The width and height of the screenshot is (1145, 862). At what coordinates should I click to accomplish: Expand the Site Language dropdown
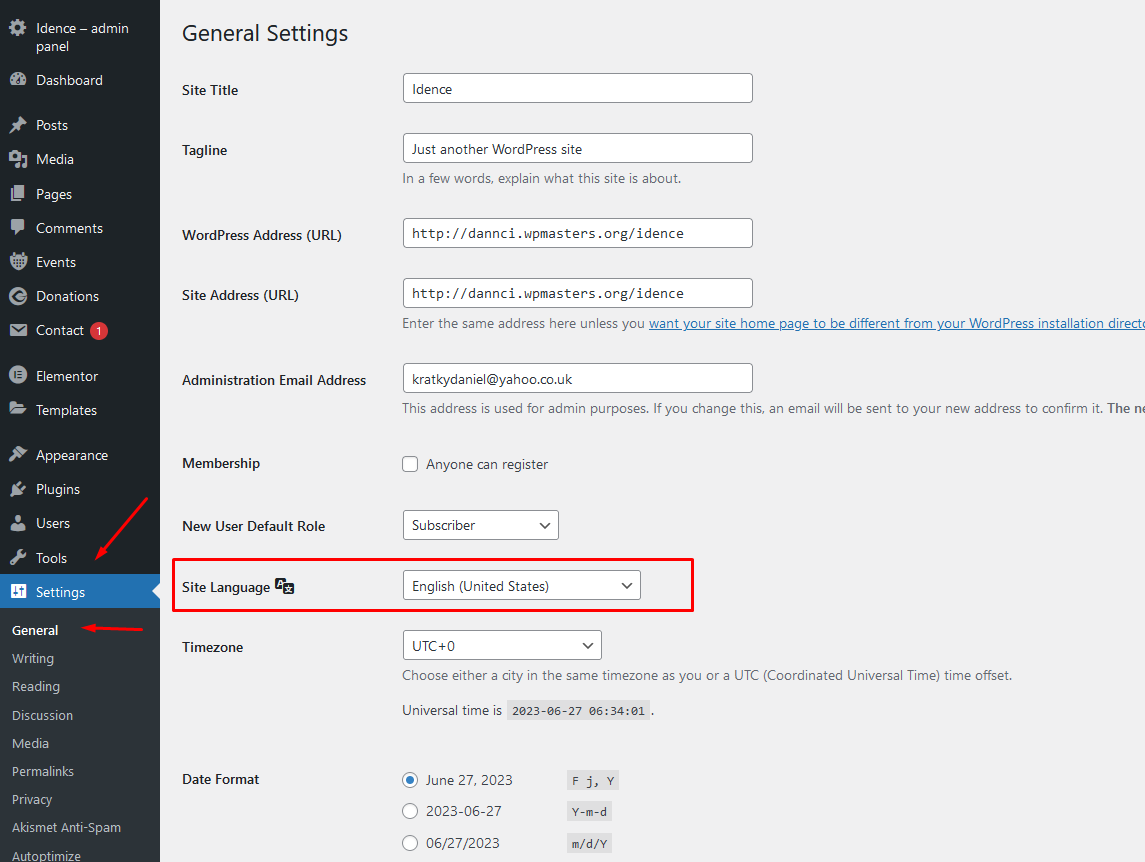521,586
